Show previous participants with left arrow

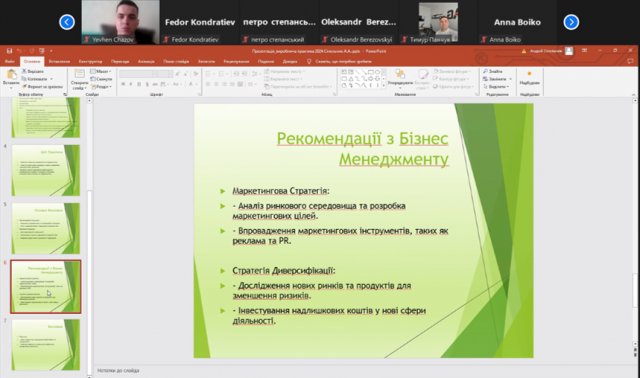[67, 22]
